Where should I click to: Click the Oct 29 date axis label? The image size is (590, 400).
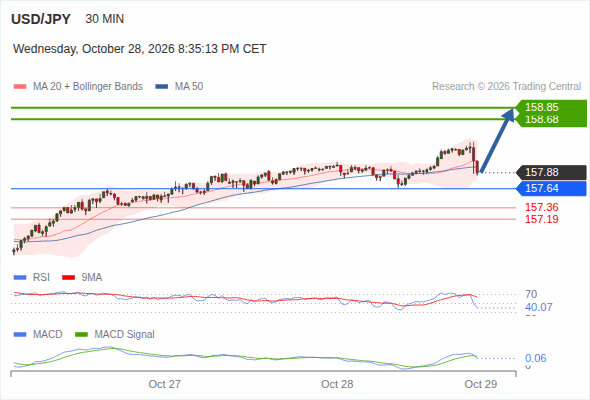point(481,384)
